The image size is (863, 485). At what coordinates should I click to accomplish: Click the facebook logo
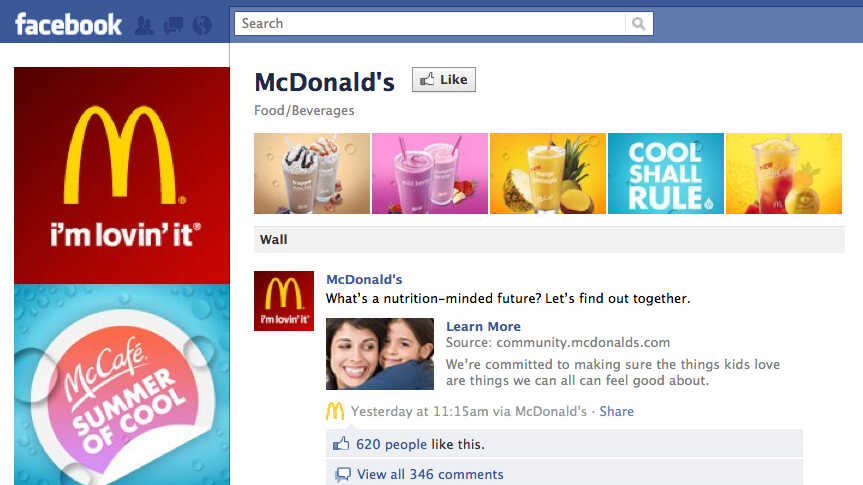click(68, 25)
